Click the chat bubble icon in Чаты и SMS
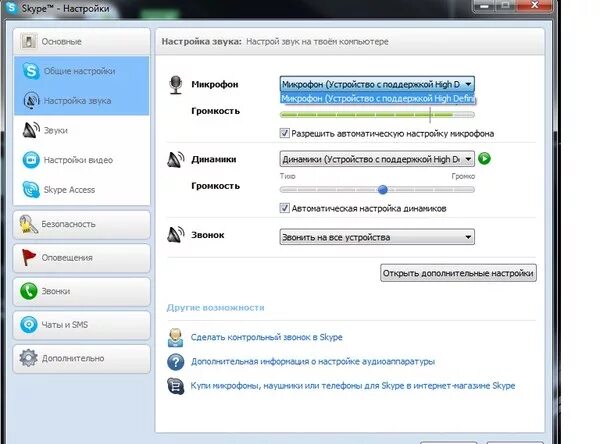 29,325
